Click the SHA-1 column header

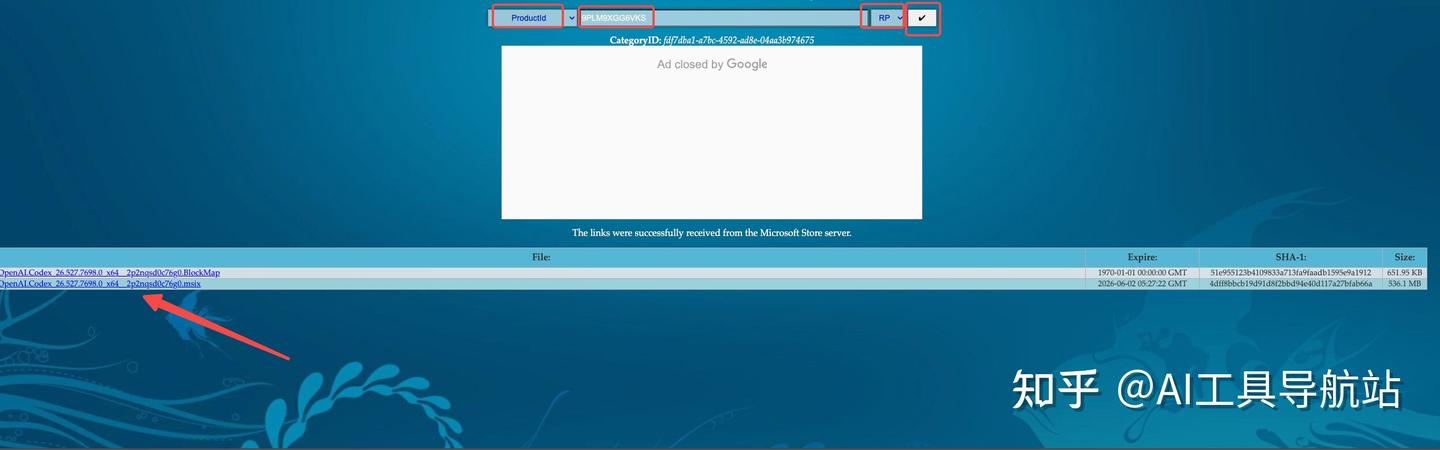1290,257
